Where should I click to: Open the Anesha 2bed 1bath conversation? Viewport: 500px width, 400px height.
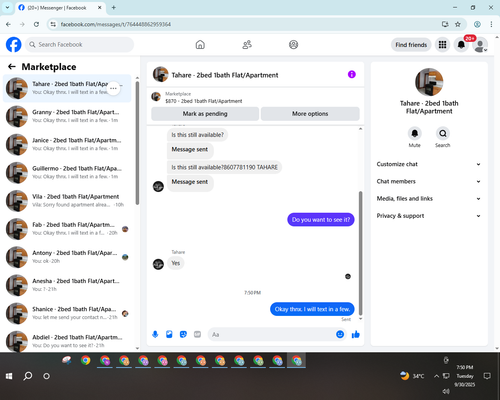point(67,285)
